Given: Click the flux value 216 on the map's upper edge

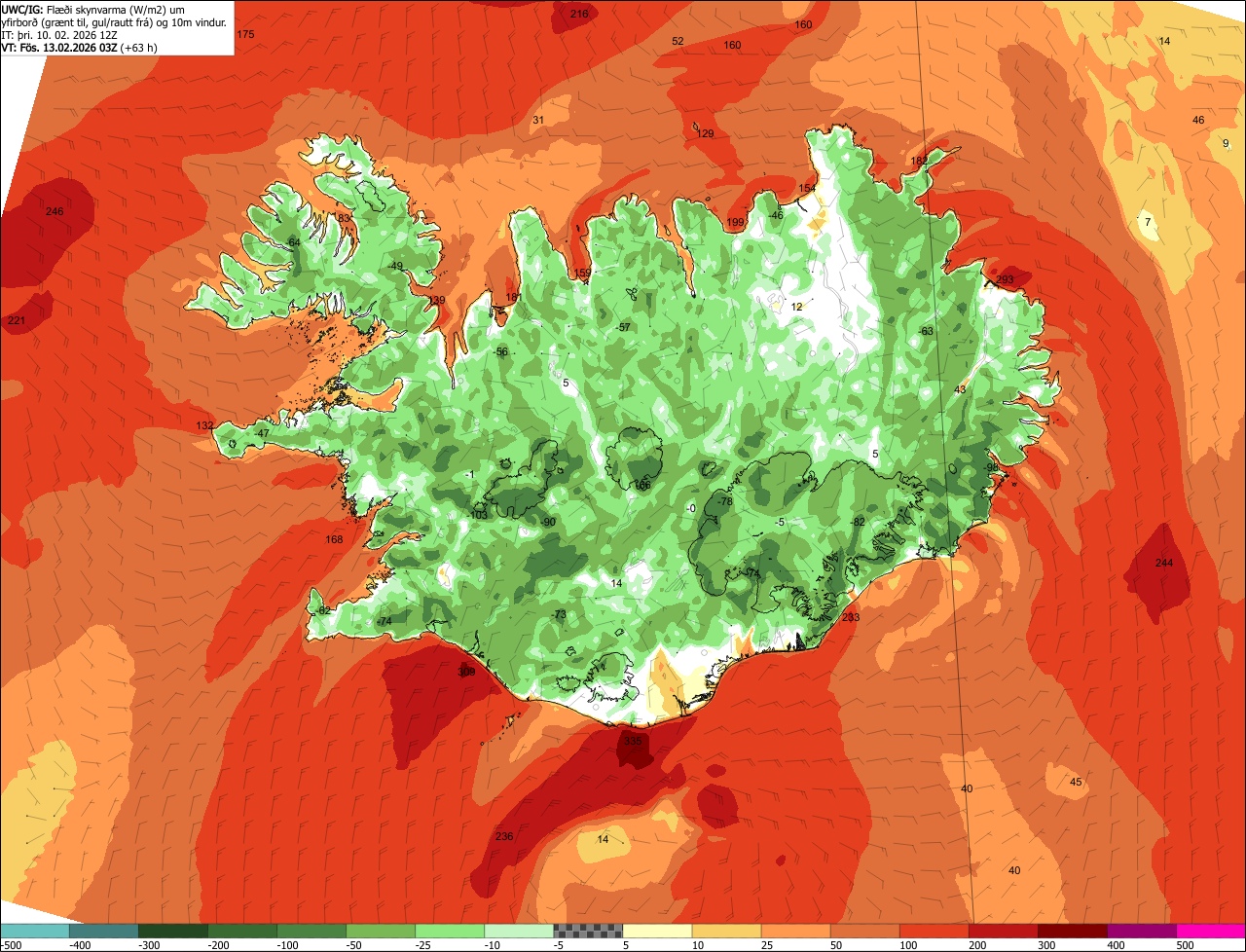Looking at the screenshot, I should tap(579, 14).
